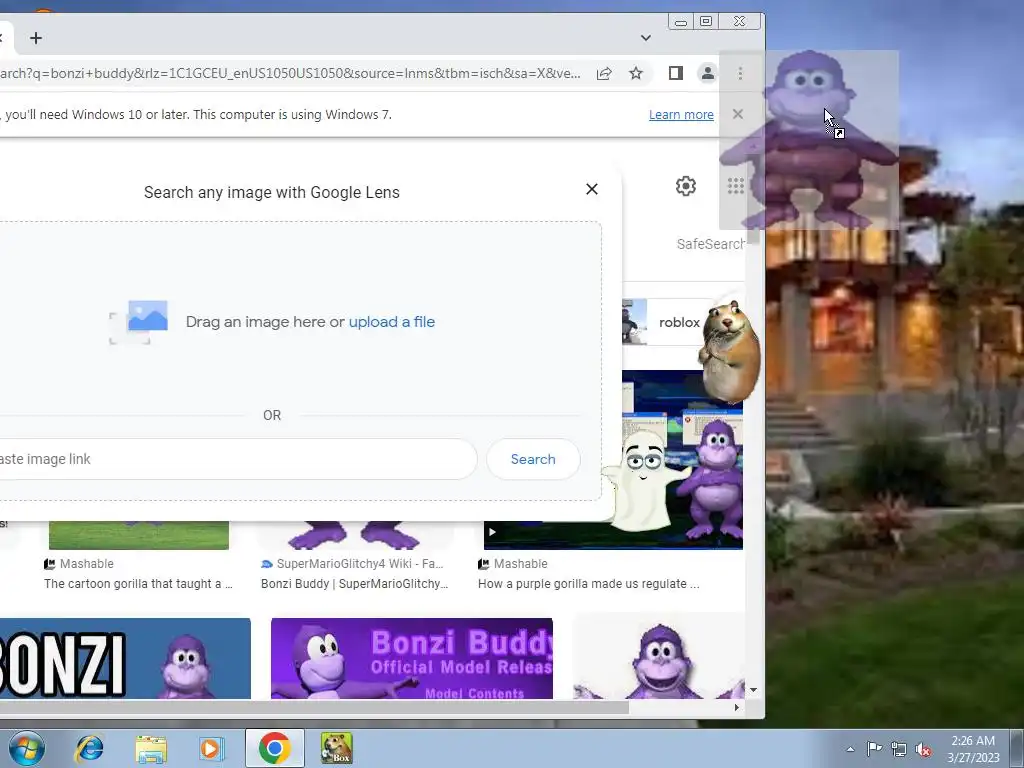Click the Lens Search button

[533, 459]
